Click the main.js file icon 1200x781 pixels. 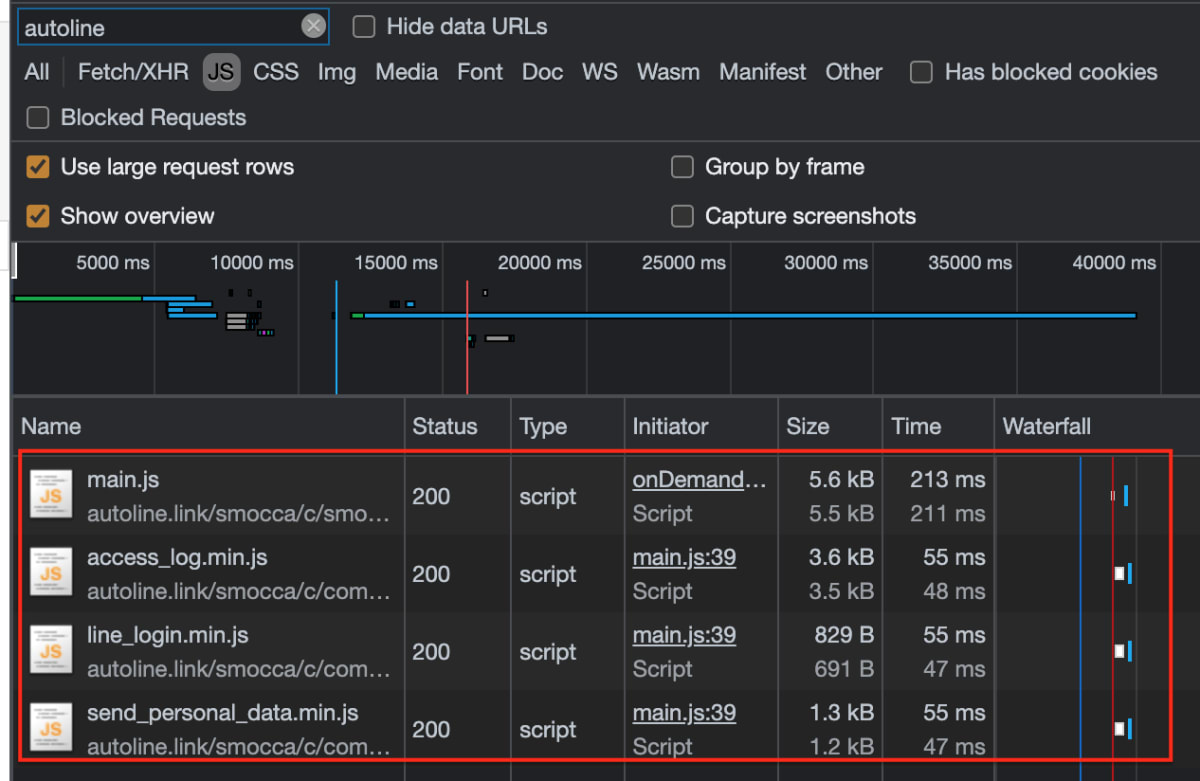[50, 494]
